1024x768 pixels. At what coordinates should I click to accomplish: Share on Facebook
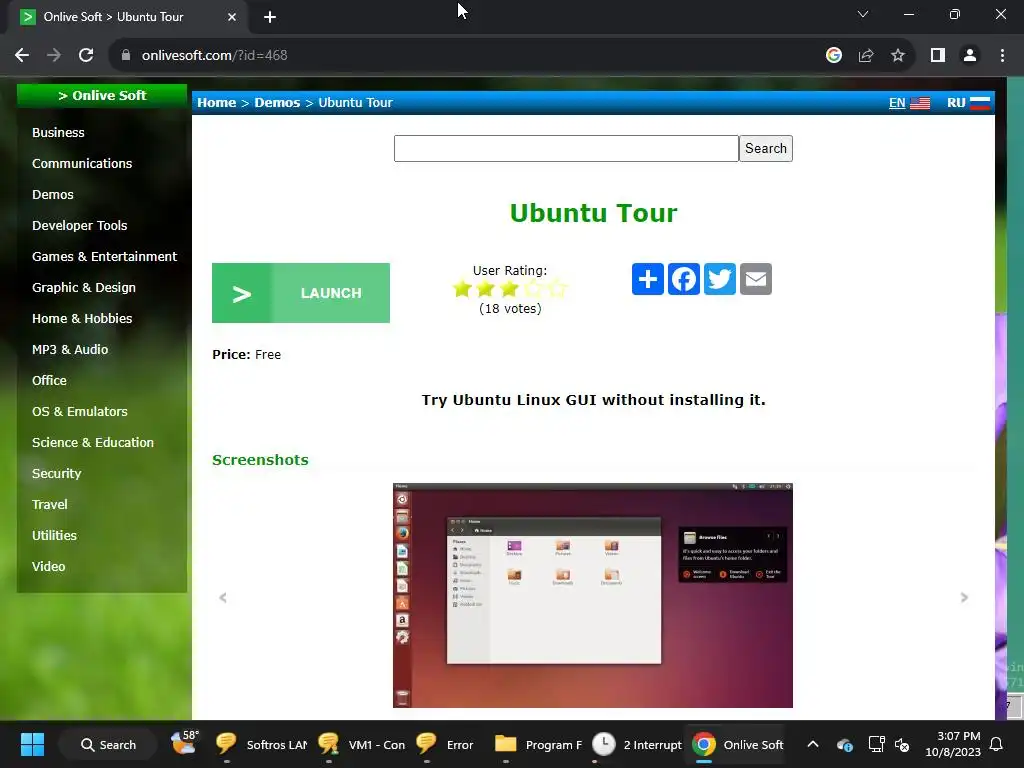(684, 279)
